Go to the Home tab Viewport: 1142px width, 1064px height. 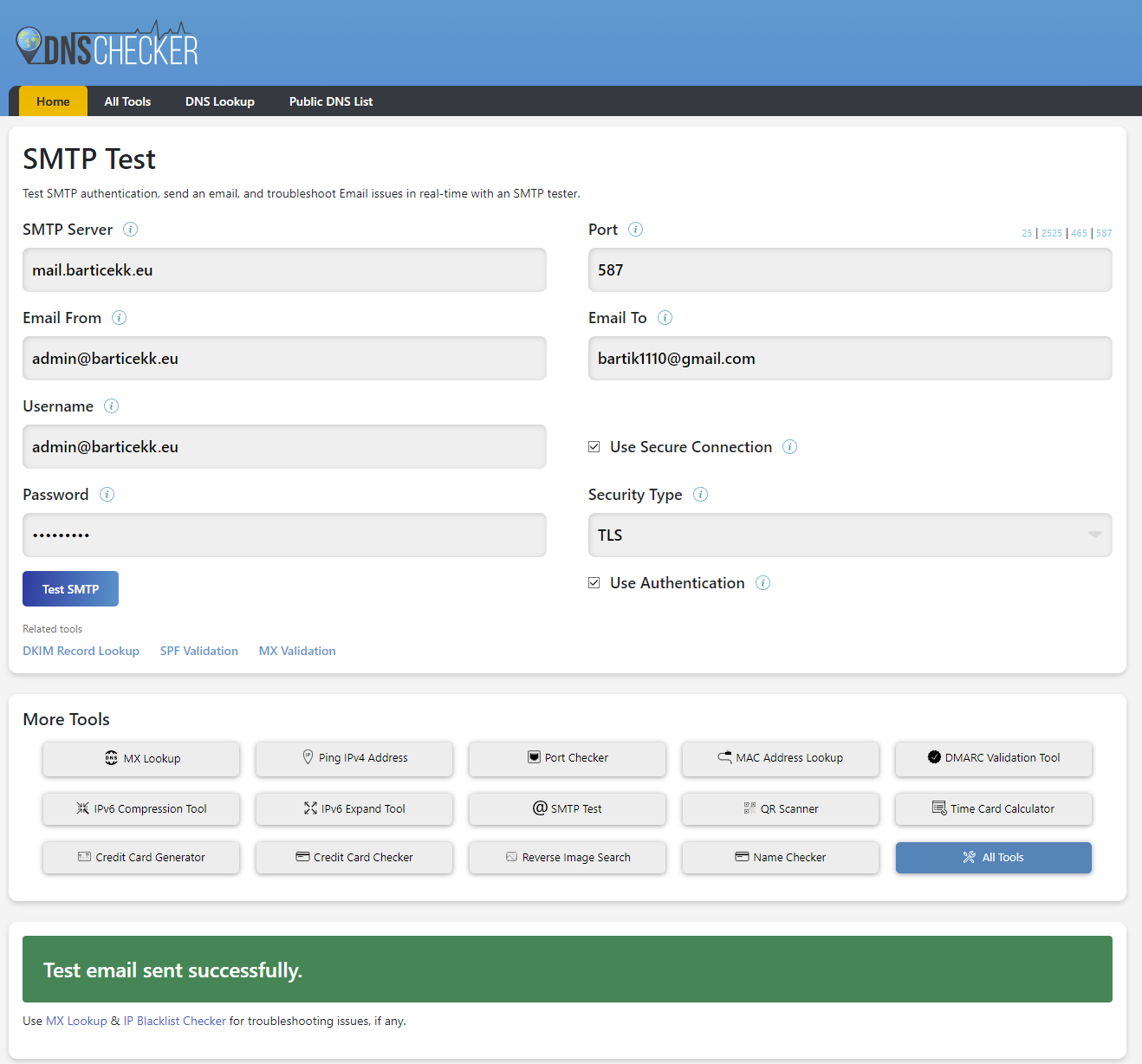point(53,101)
